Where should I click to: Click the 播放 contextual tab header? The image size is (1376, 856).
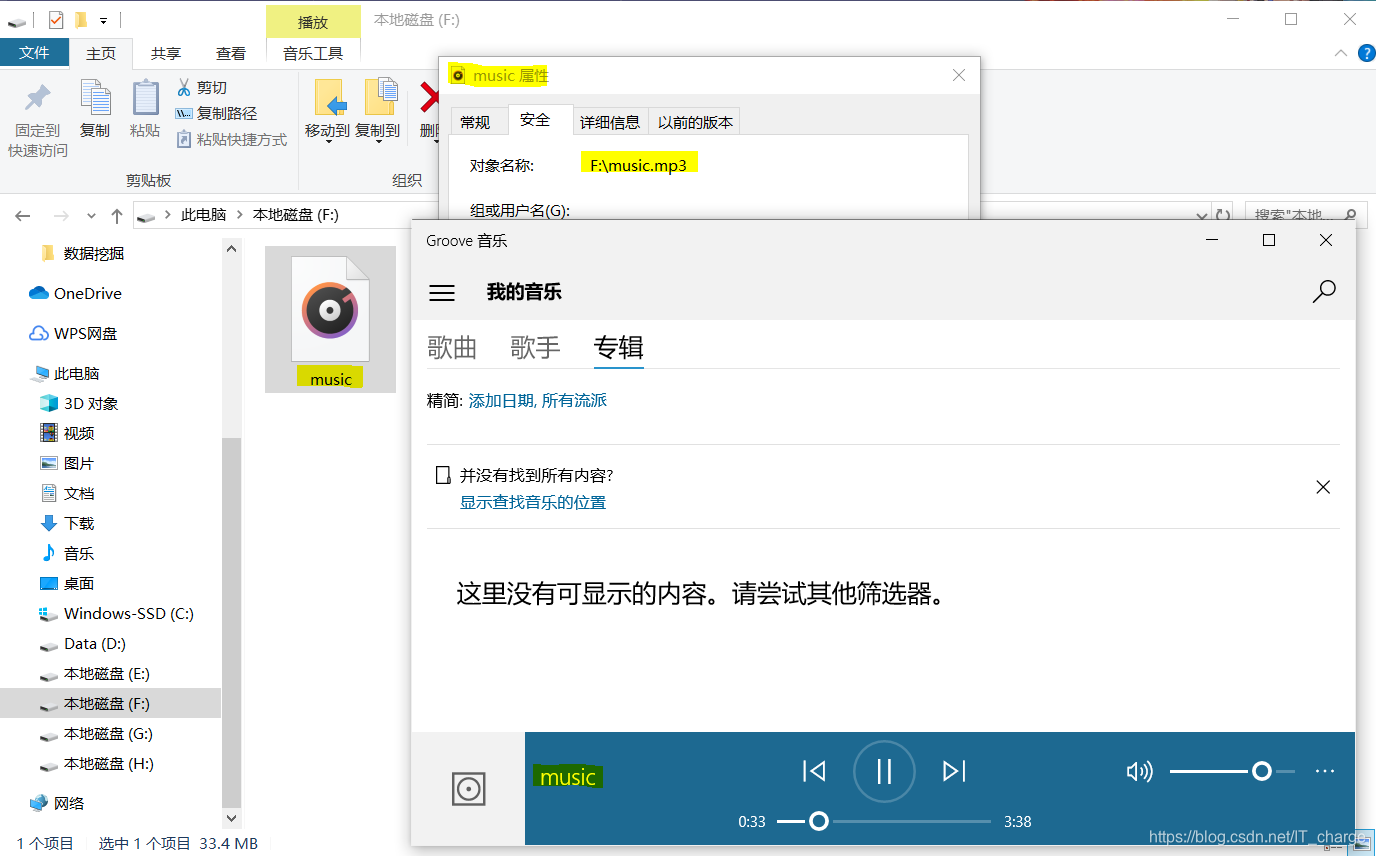[x=313, y=22]
